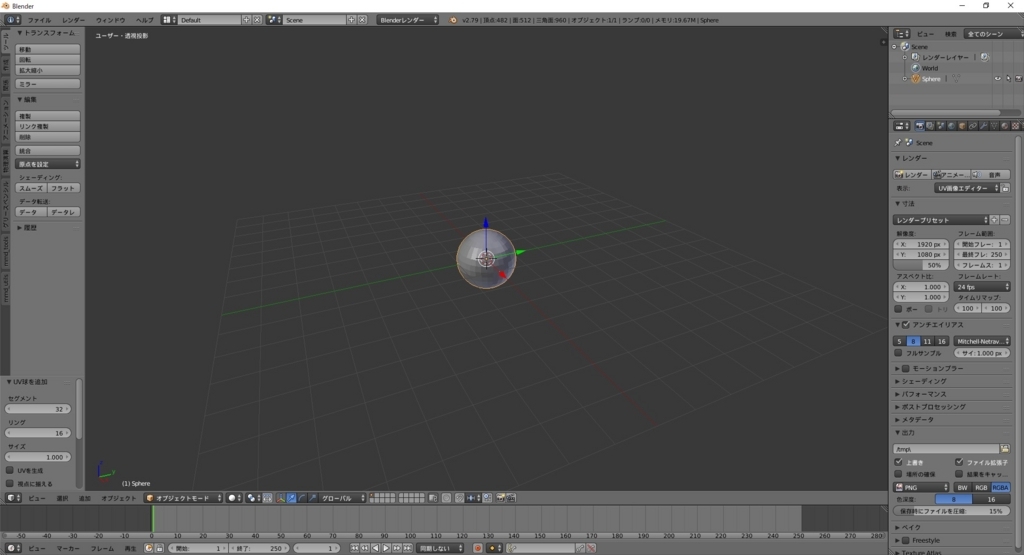Open timeline editor type selector clock icon
This screenshot has height=555, width=1024.
click(x=12, y=548)
